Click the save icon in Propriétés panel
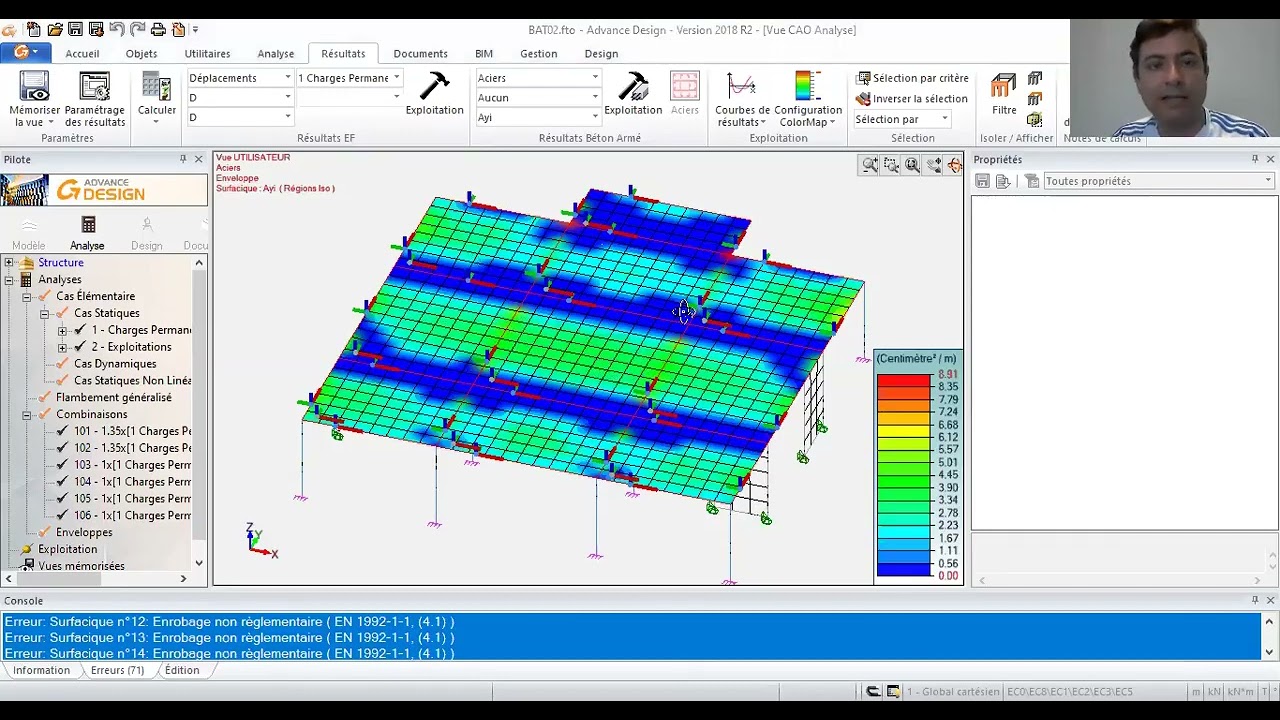1280x720 pixels. pyautogui.click(x=983, y=181)
